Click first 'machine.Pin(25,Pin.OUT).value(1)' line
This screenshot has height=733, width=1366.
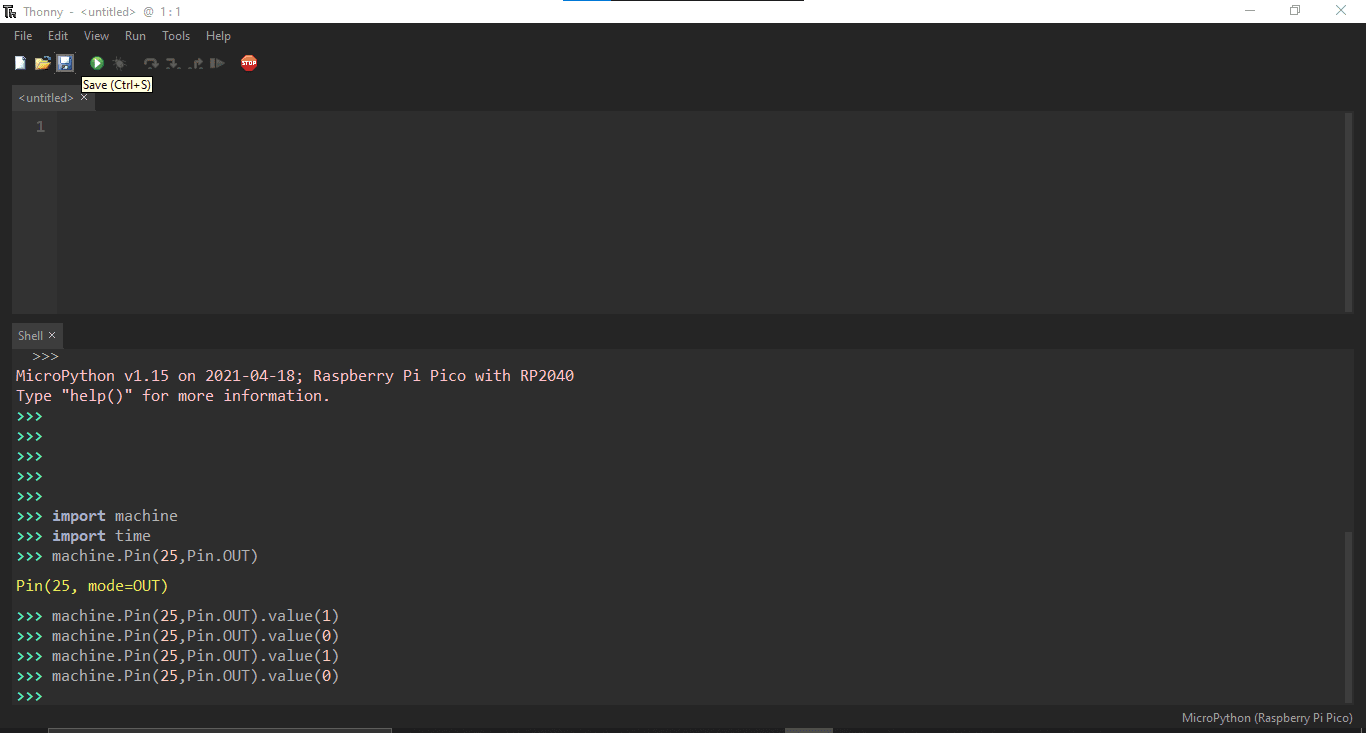(x=196, y=616)
